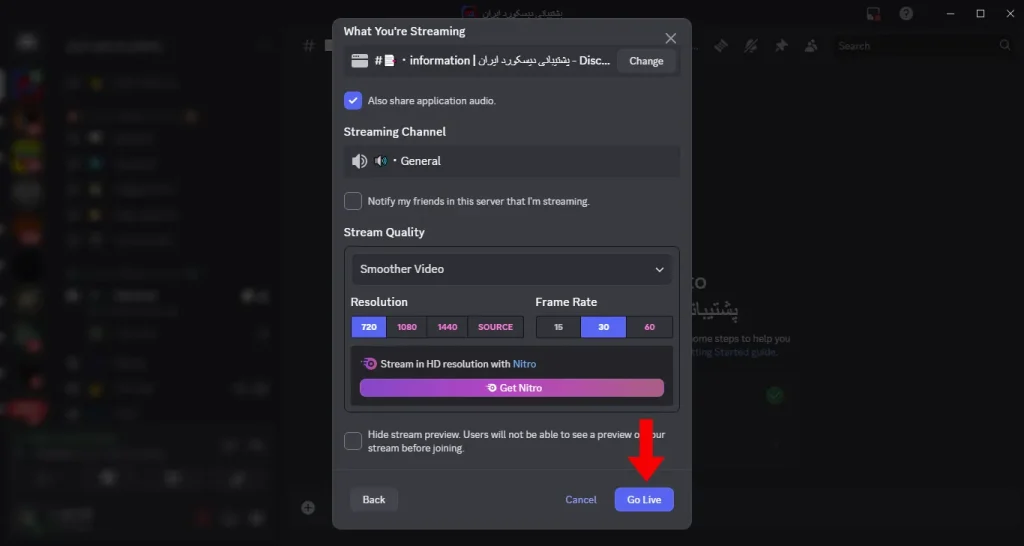
Task: Select SOURCE resolution
Action: tap(496, 327)
